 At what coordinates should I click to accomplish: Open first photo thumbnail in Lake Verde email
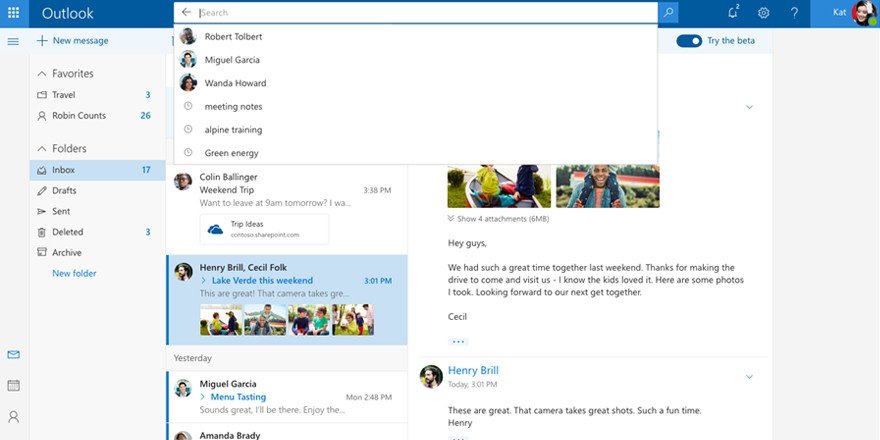[221, 320]
